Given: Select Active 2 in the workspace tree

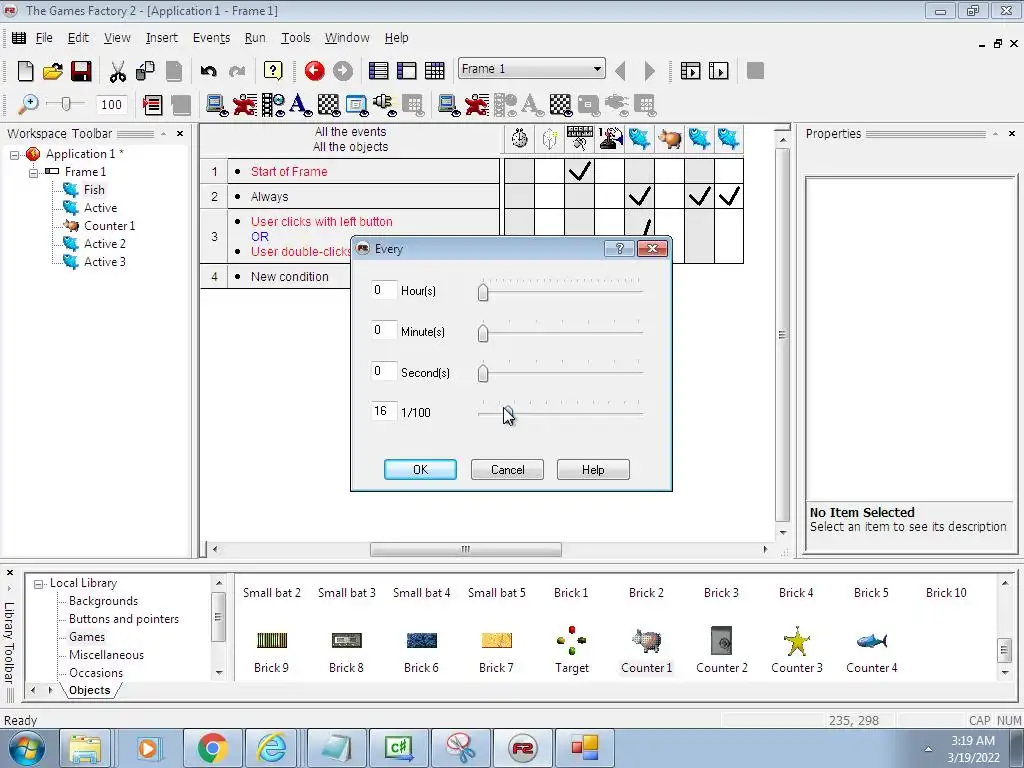Looking at the screenshot, I should 104,244.
